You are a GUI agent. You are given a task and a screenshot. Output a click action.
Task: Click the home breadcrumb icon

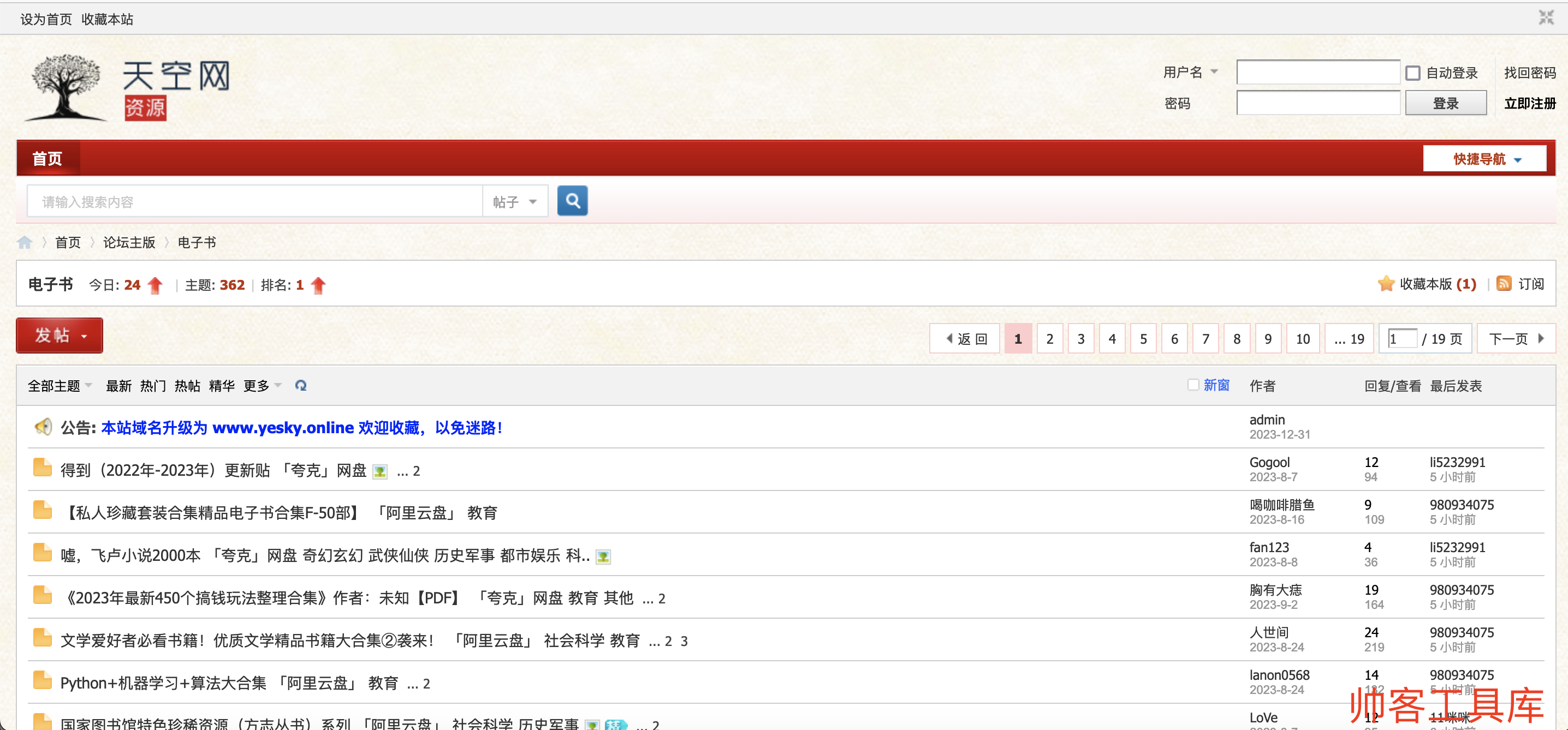[25, 242]
